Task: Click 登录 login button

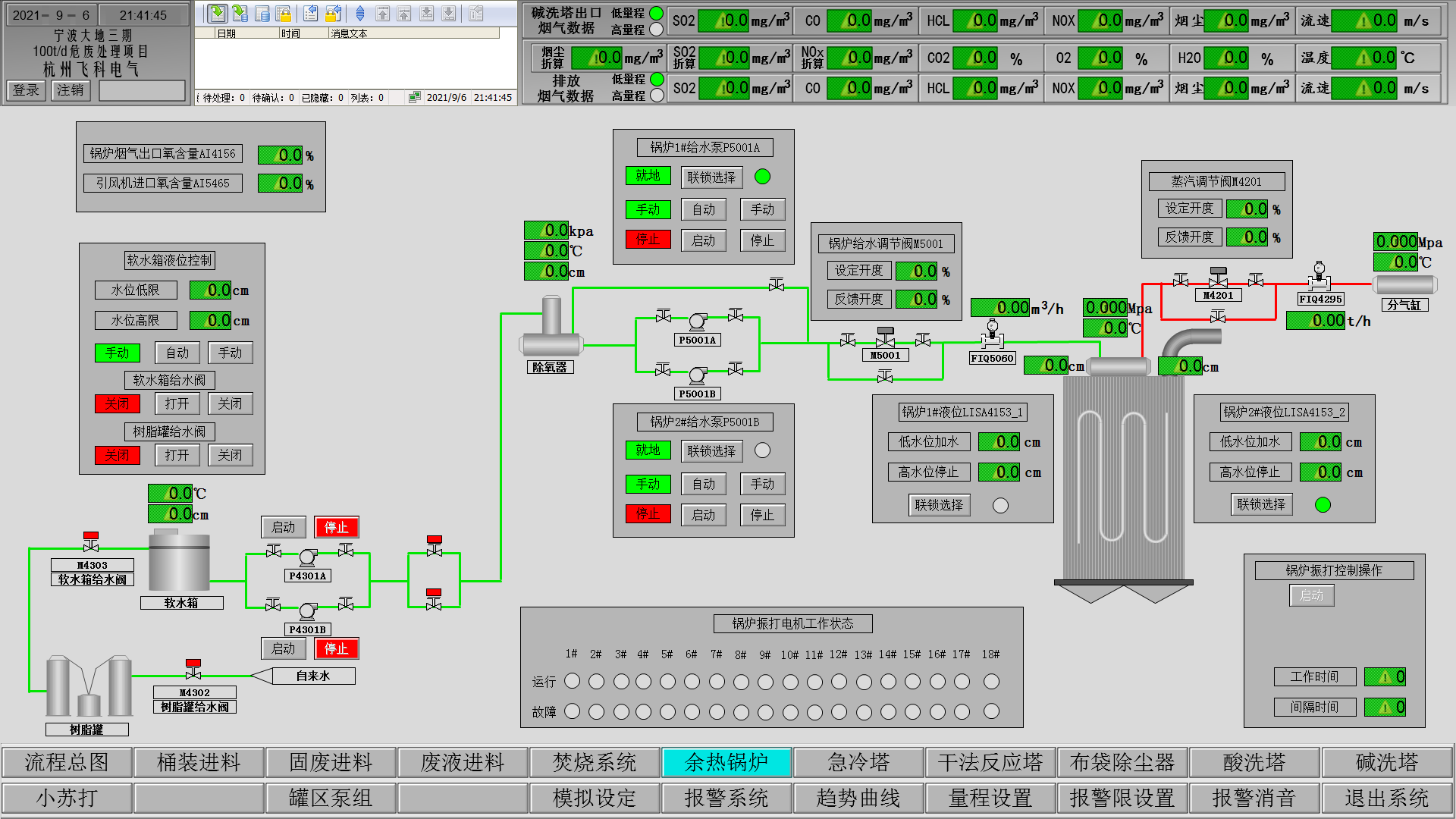Action: click(26, 90)
